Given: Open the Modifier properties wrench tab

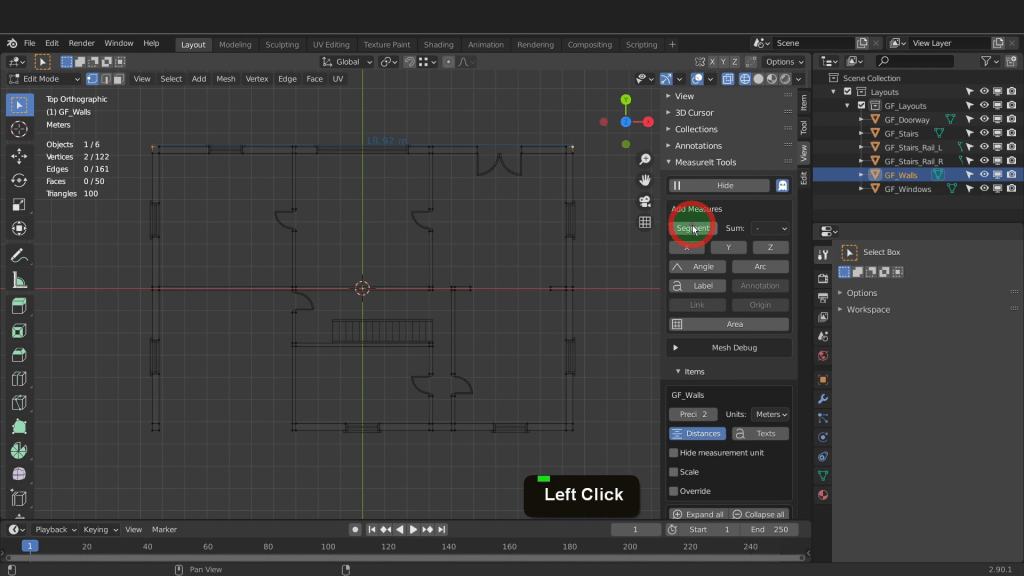Looking at the screenshot, I should 823,399.
